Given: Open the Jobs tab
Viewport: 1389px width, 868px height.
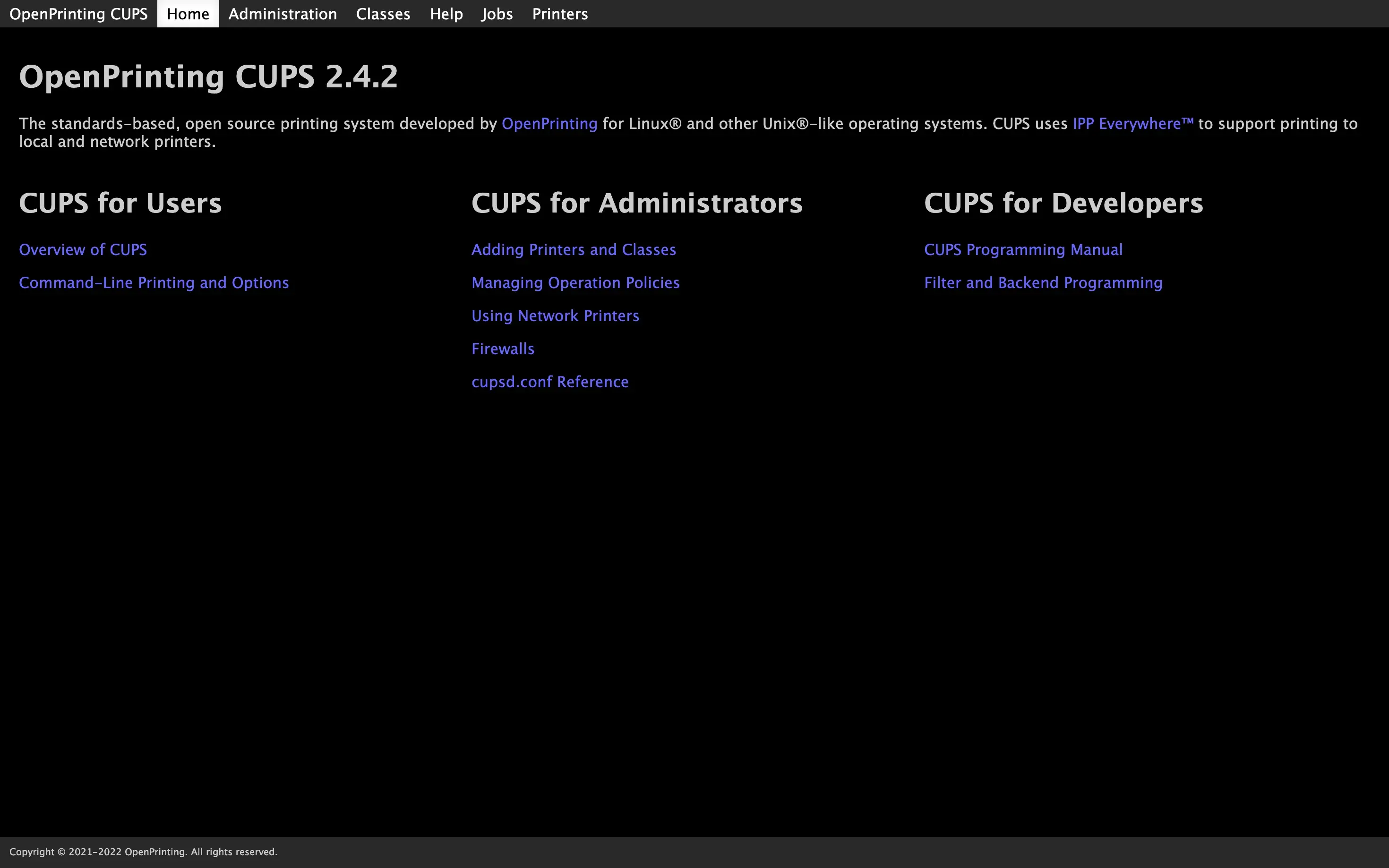Looking at the screenshot, I should (x=497, y=14).
